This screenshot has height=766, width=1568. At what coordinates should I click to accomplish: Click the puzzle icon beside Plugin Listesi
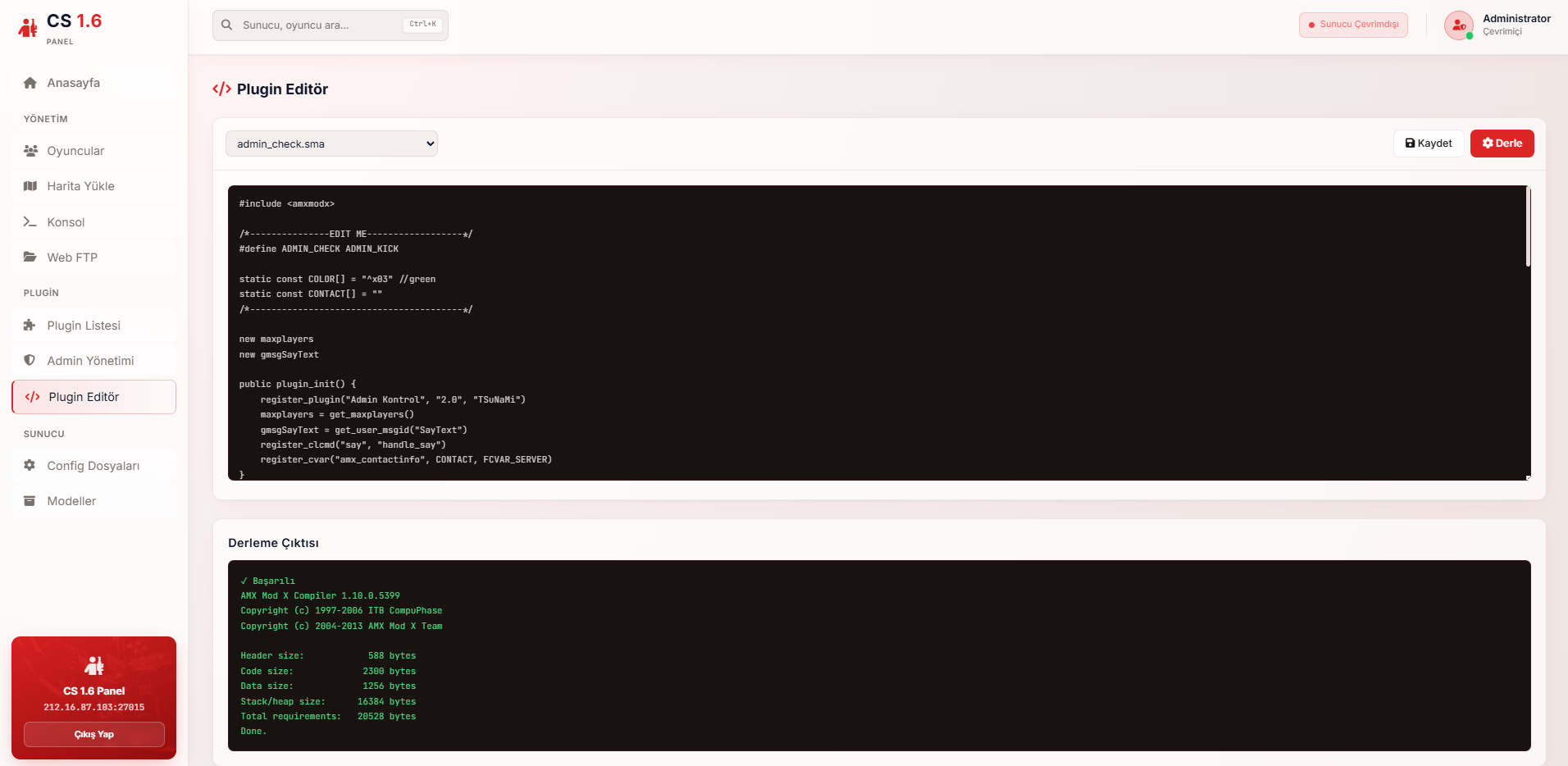(30, 326)
